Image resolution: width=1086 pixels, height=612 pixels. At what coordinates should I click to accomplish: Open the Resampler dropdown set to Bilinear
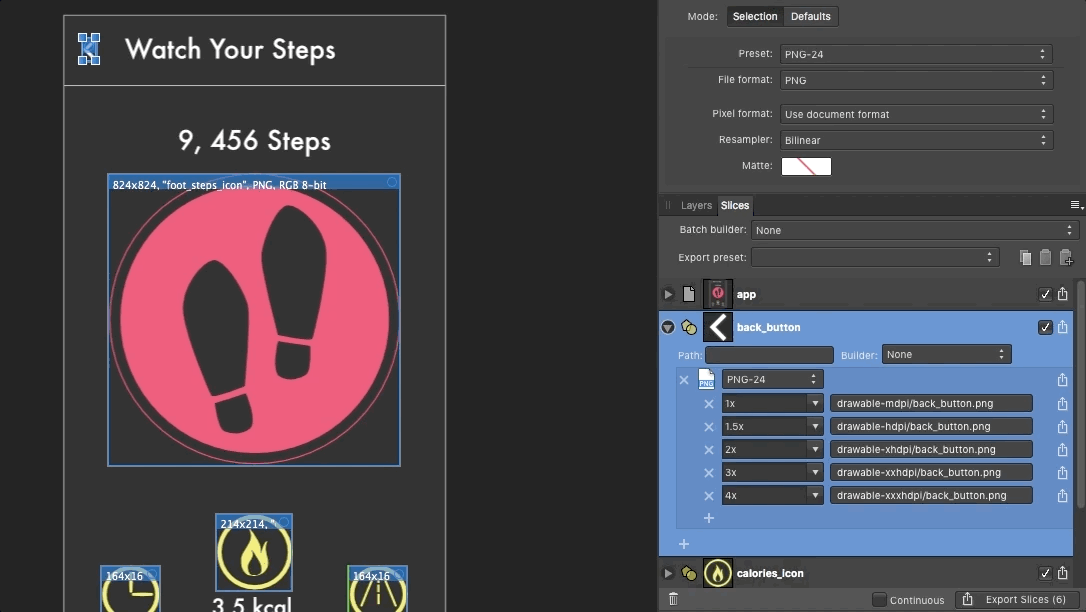coord(915,140)
